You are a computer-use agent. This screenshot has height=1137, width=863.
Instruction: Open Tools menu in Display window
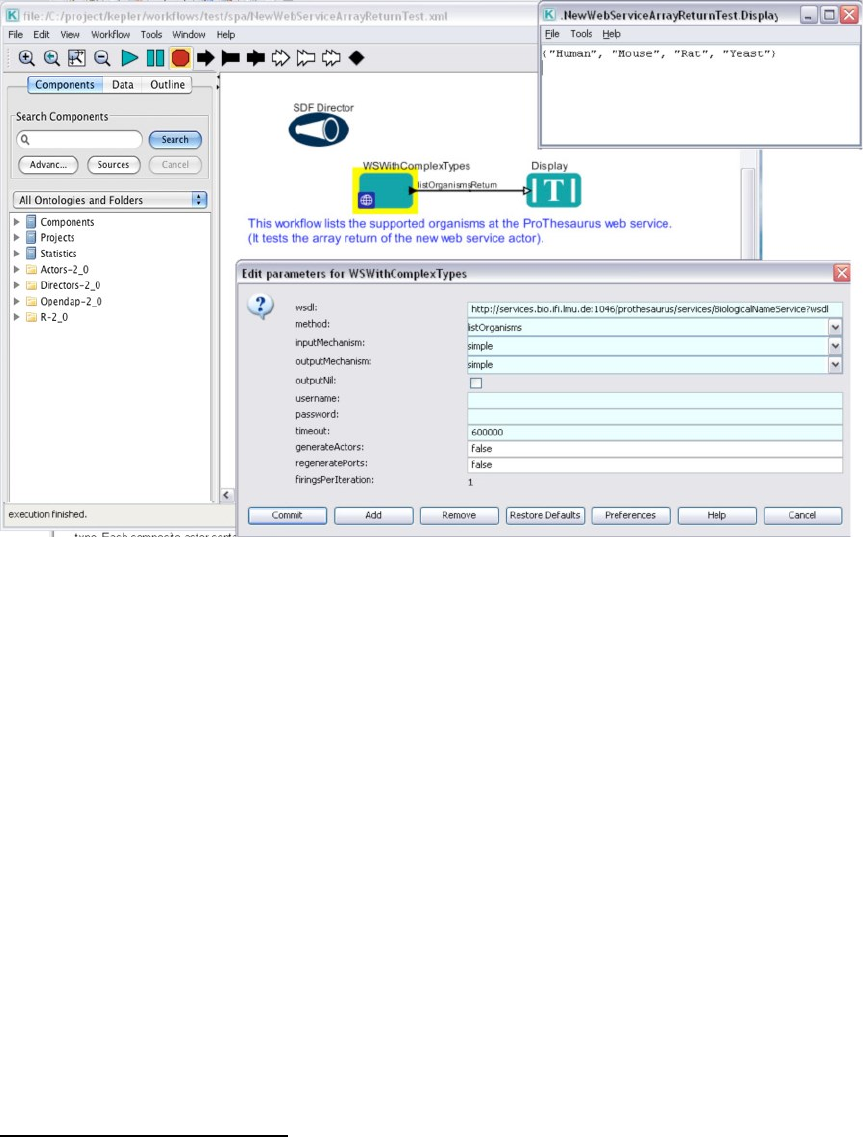581,34
